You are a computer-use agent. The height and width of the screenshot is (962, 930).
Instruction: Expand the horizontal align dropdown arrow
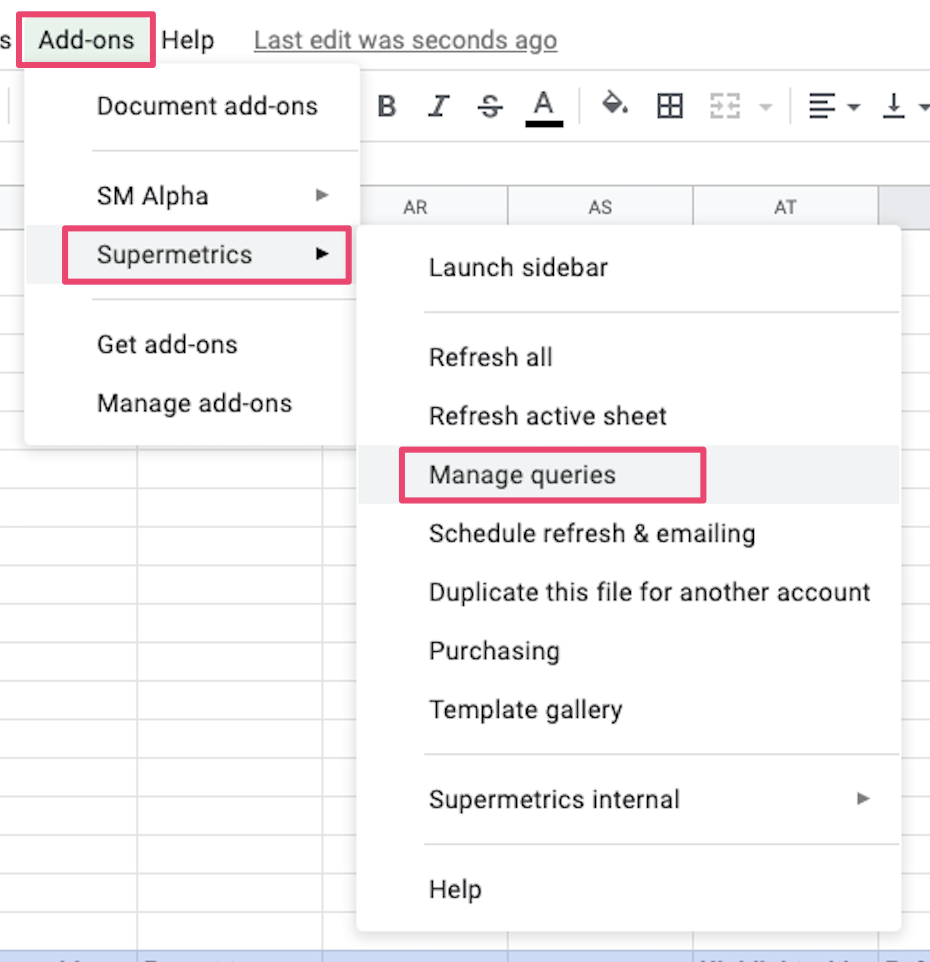[853, 107]
